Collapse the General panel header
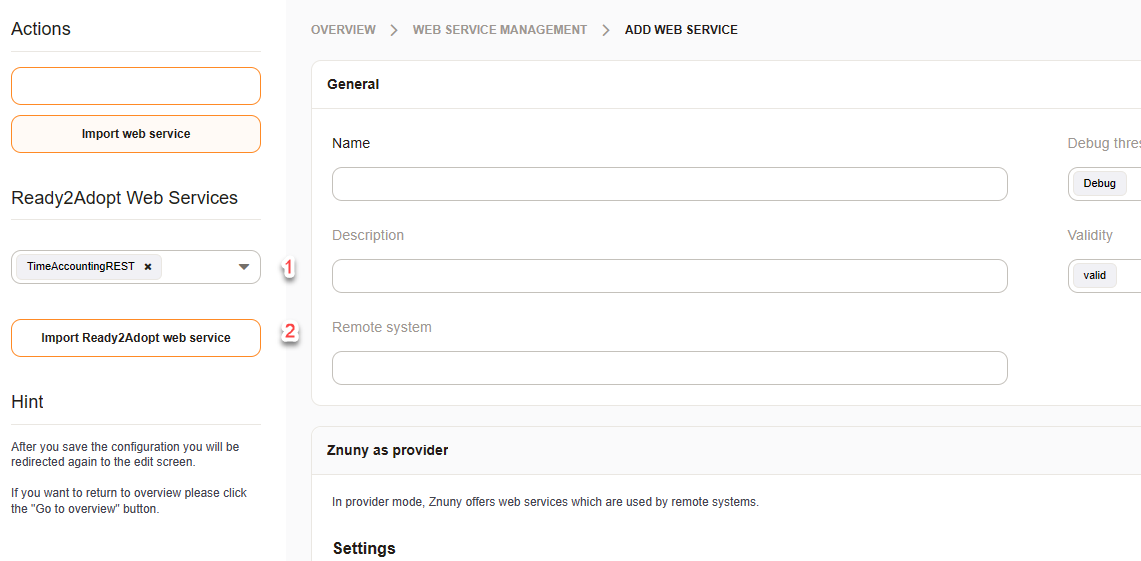 tap(353, 85)
